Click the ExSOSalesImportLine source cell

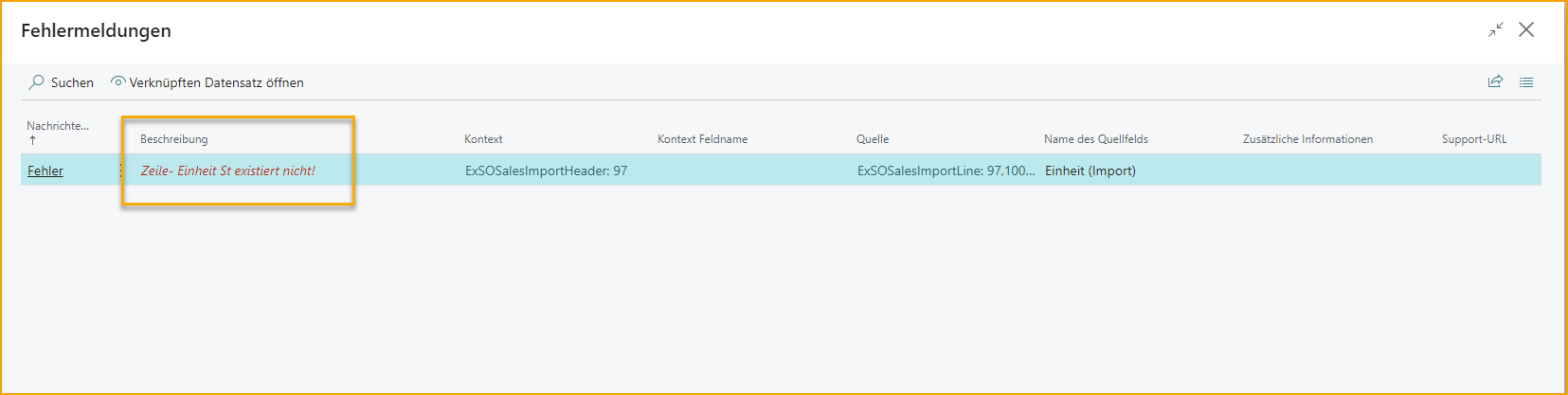[945, 171]
